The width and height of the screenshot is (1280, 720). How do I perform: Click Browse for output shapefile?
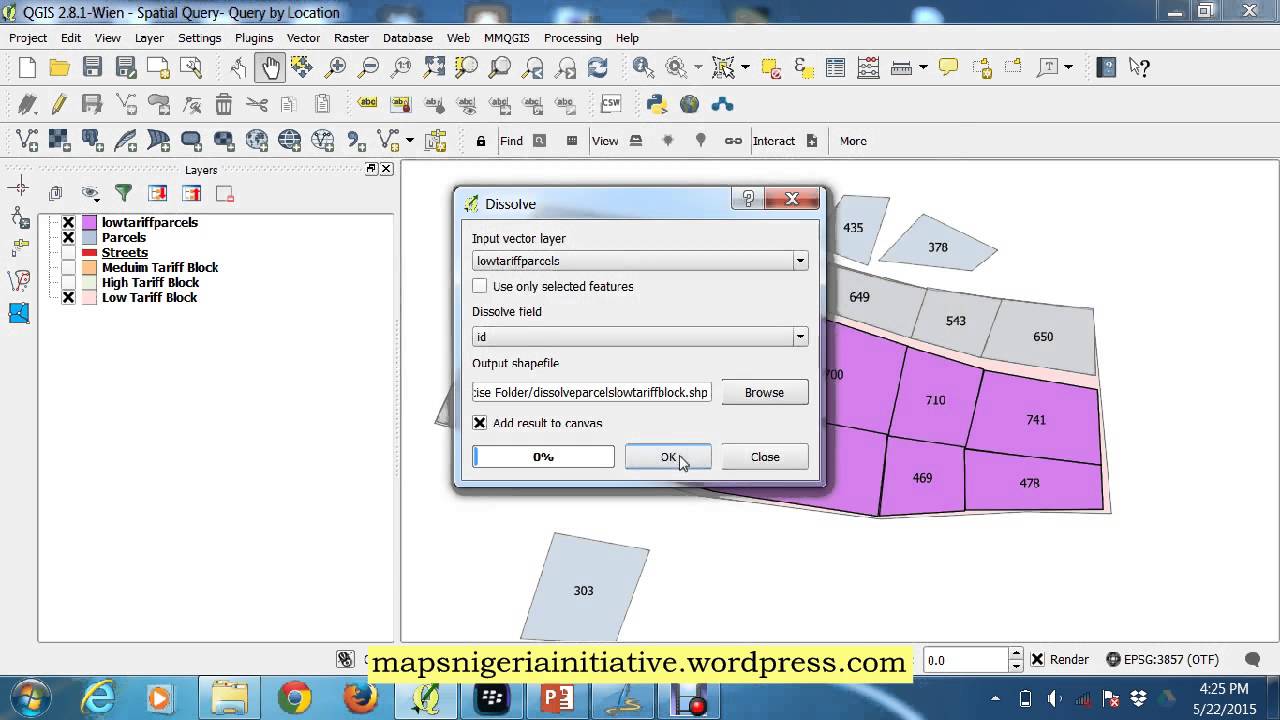pos(764,393)
